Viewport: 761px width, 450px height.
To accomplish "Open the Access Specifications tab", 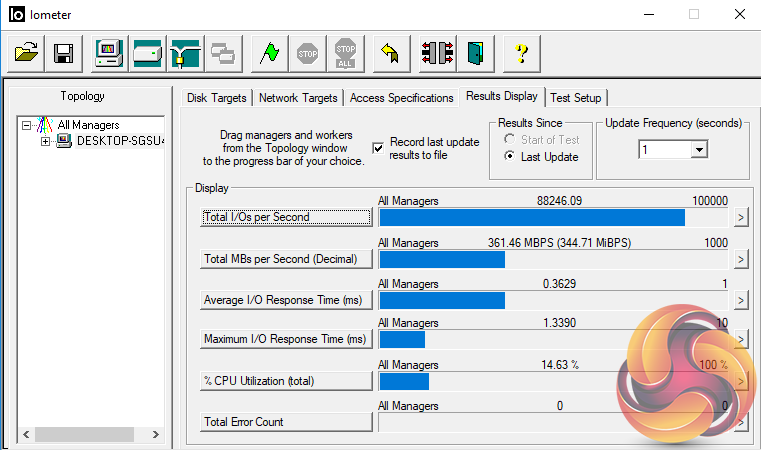I will (x=401, y=98).
